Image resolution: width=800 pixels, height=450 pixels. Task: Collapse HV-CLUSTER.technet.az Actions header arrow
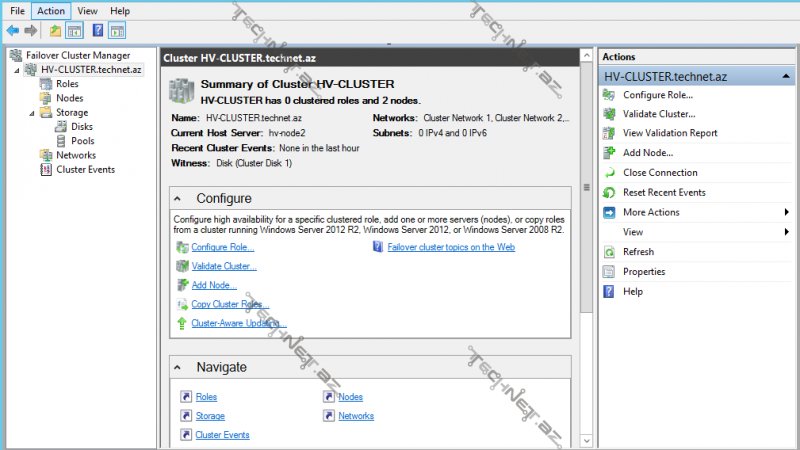click(786, 77)
